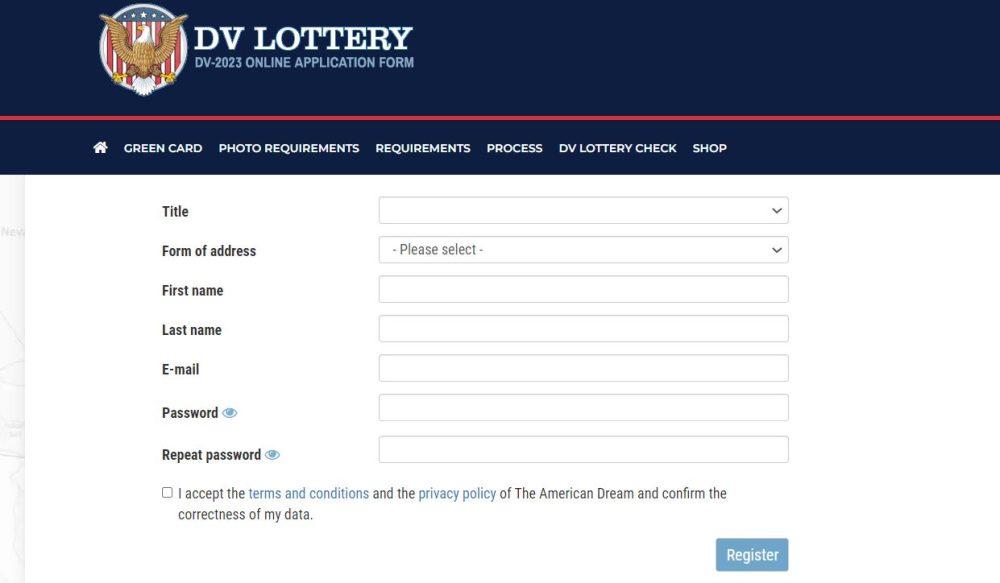This screenshot has width=1000, height=583.
Task: Toggle the Password visibility eye icon
Action: (230, 413)
